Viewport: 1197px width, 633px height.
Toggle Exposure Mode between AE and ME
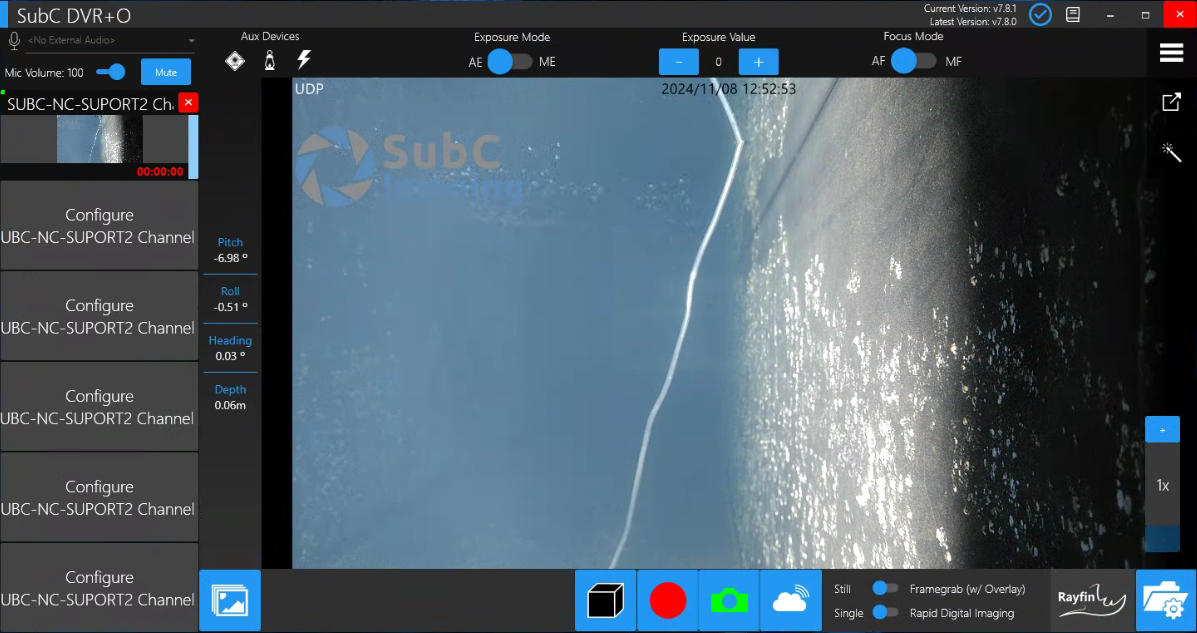511,61
